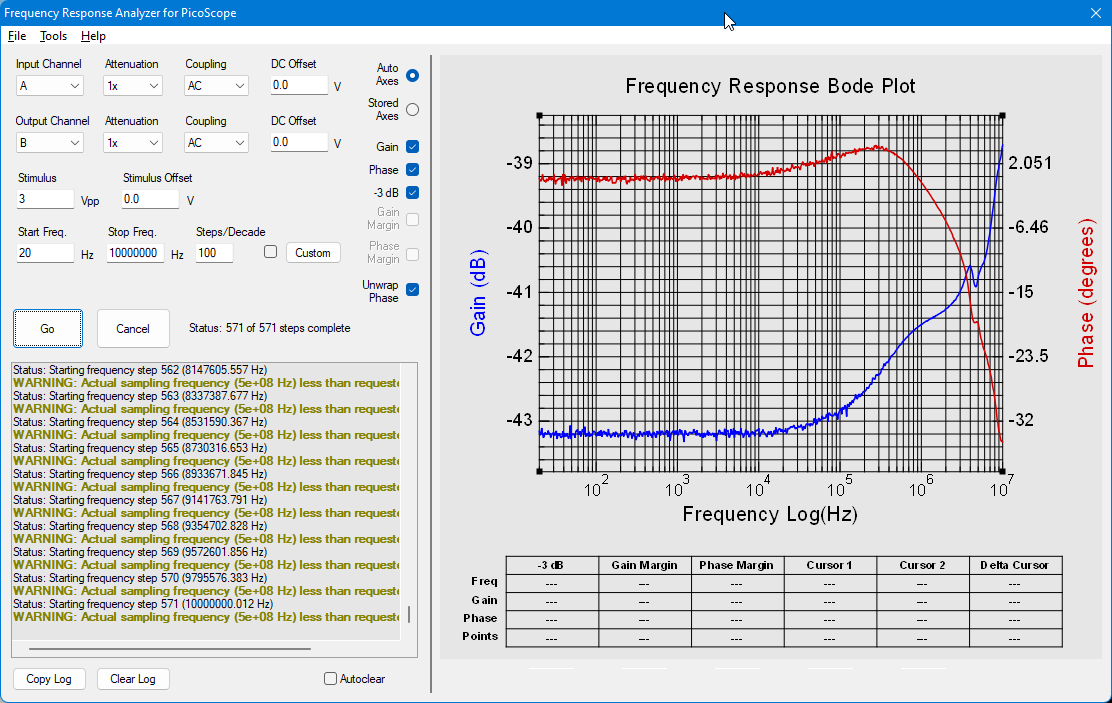Uncheck the Gain plot checkbox
The width and height of the screenshot is (1112, 703).
(412, 147)
